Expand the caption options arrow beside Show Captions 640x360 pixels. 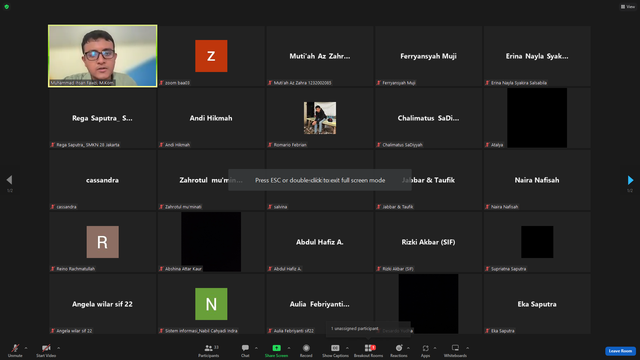coord(347,348)
